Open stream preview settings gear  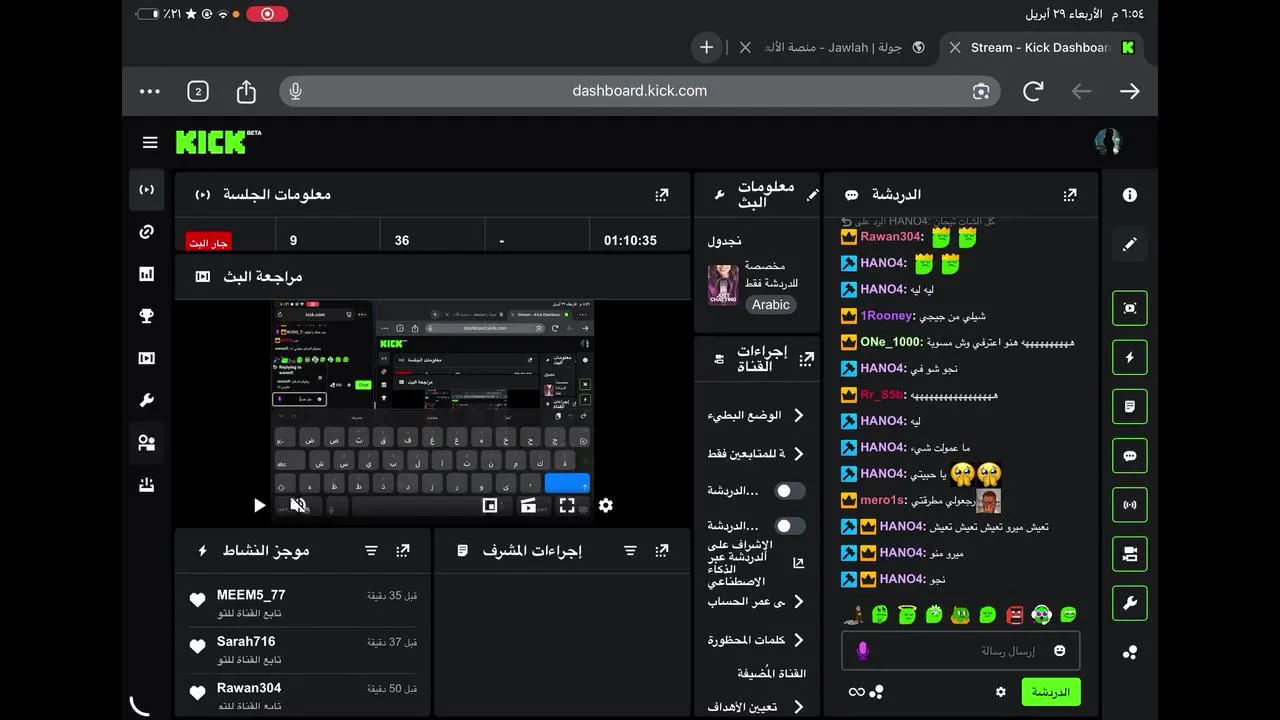pos(605,506)
